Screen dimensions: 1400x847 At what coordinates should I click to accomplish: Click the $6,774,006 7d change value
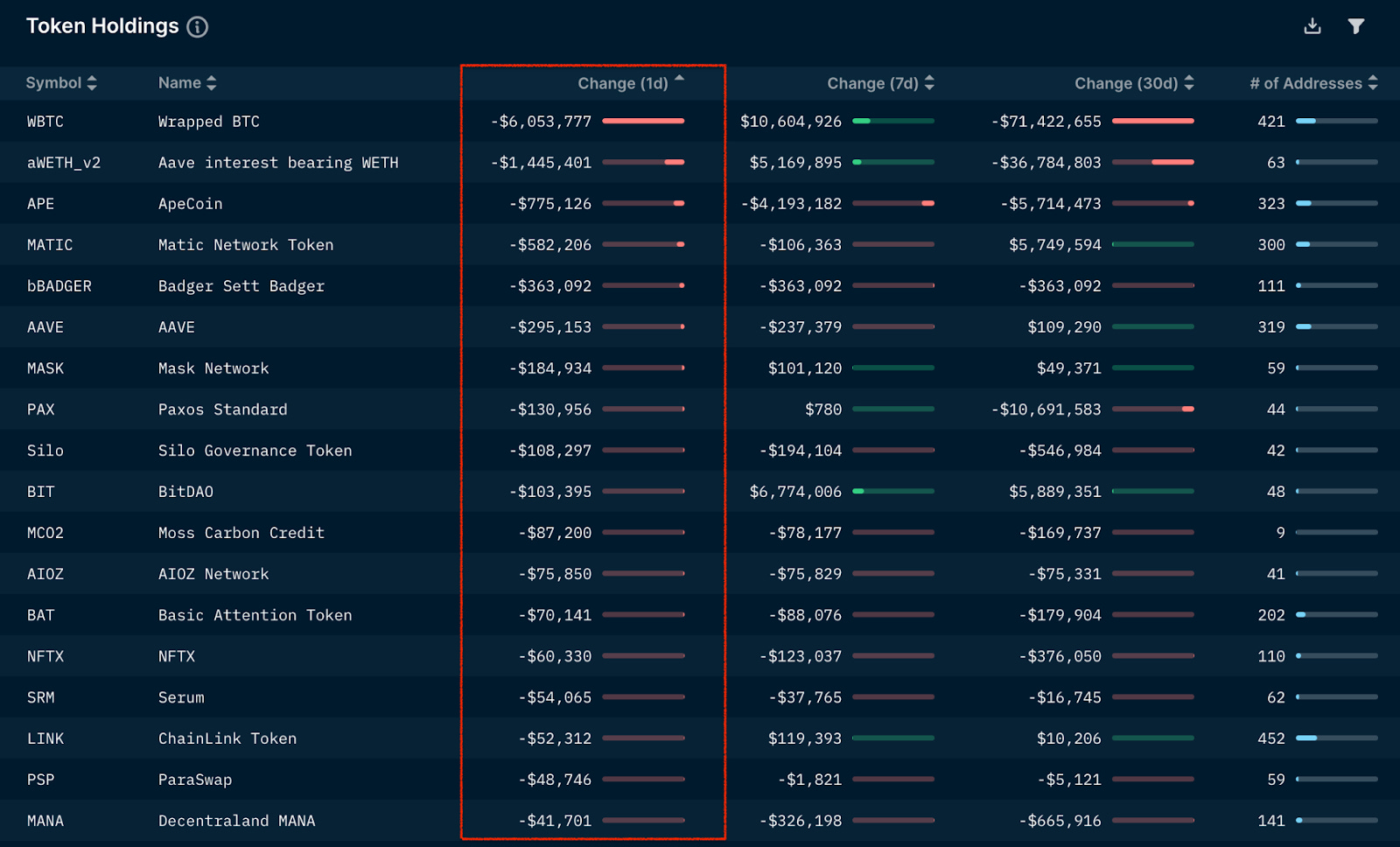point(795,492)
